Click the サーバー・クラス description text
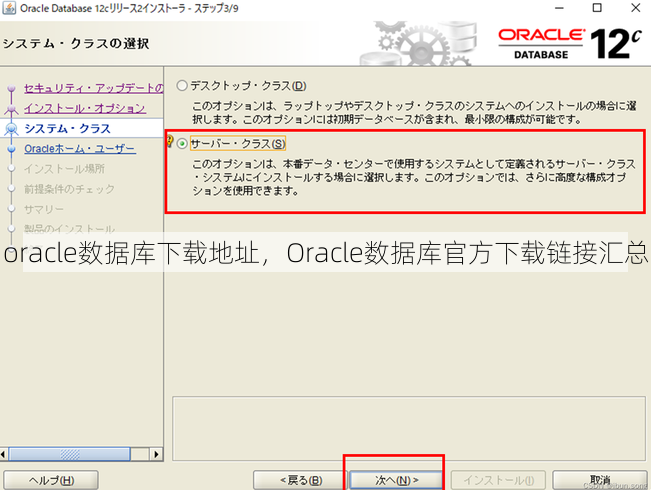 [414, 177]
